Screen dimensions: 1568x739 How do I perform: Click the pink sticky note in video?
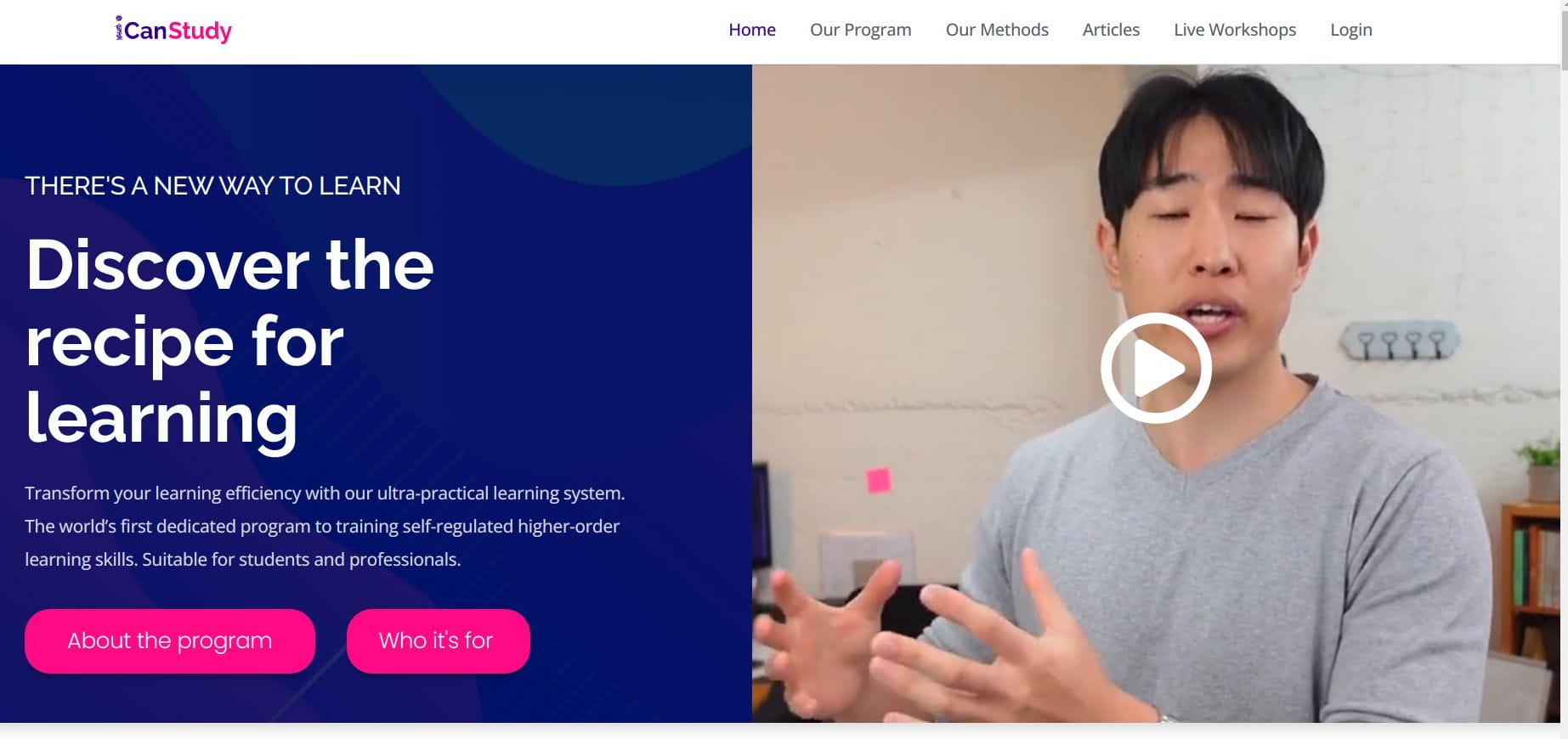[x=878, y=480]
